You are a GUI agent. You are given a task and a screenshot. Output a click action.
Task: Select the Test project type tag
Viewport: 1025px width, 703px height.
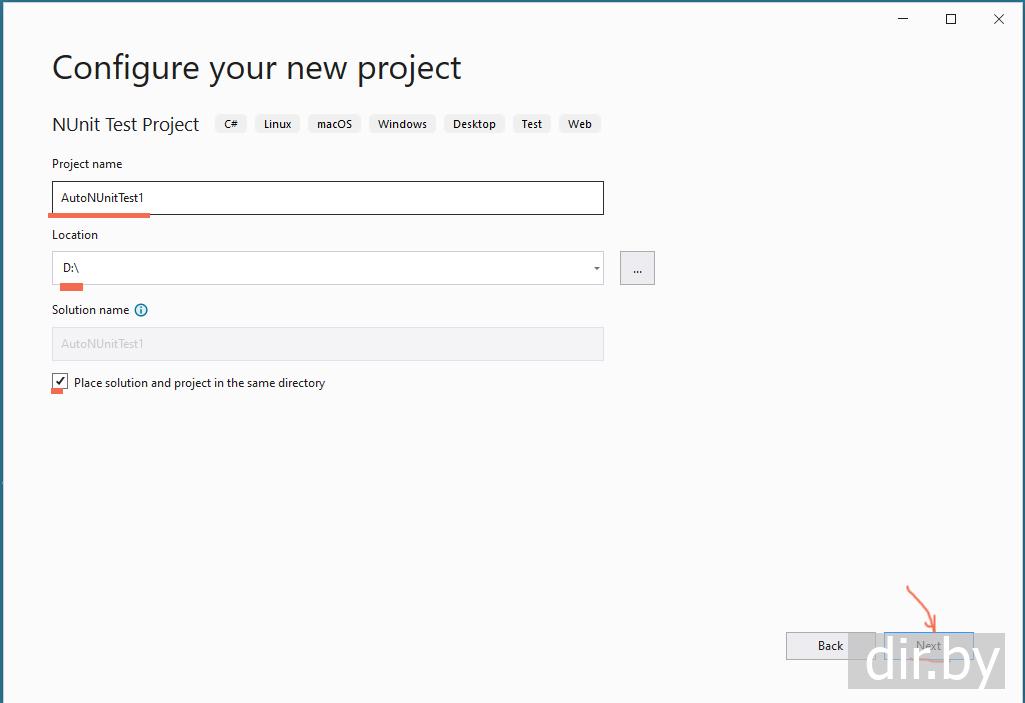coord(531,124)
